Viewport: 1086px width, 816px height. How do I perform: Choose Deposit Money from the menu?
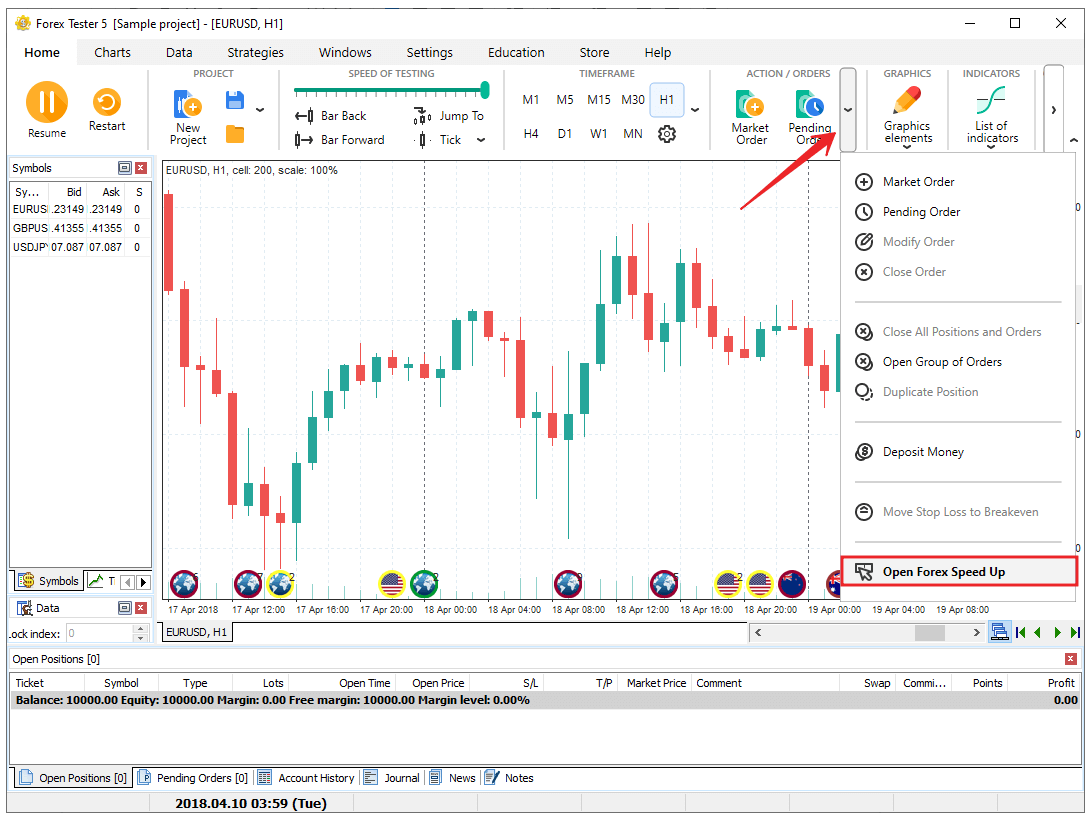click(x=922, y=452)
